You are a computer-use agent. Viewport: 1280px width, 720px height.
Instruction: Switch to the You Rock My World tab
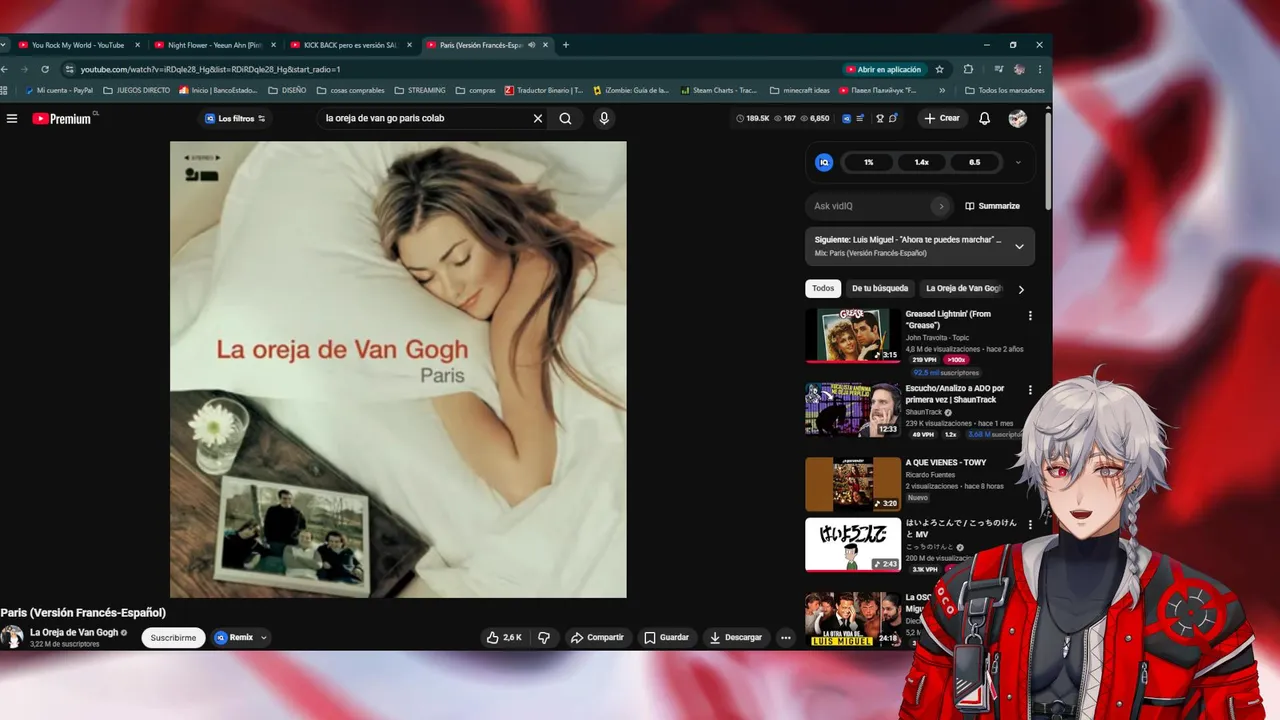[78, 45]
